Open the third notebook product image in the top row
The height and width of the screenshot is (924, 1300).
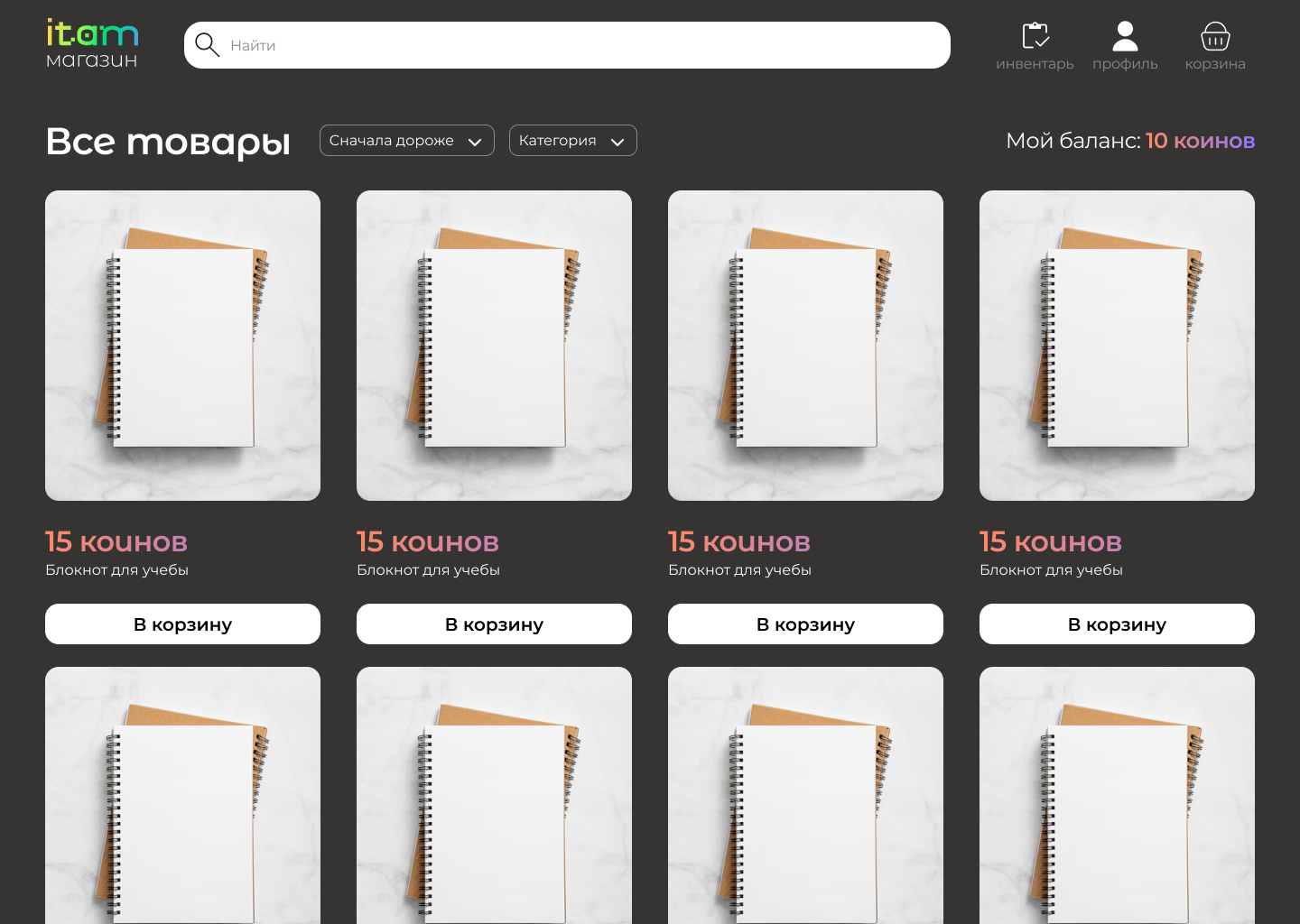pyautogui.click(x=805, y=346)
